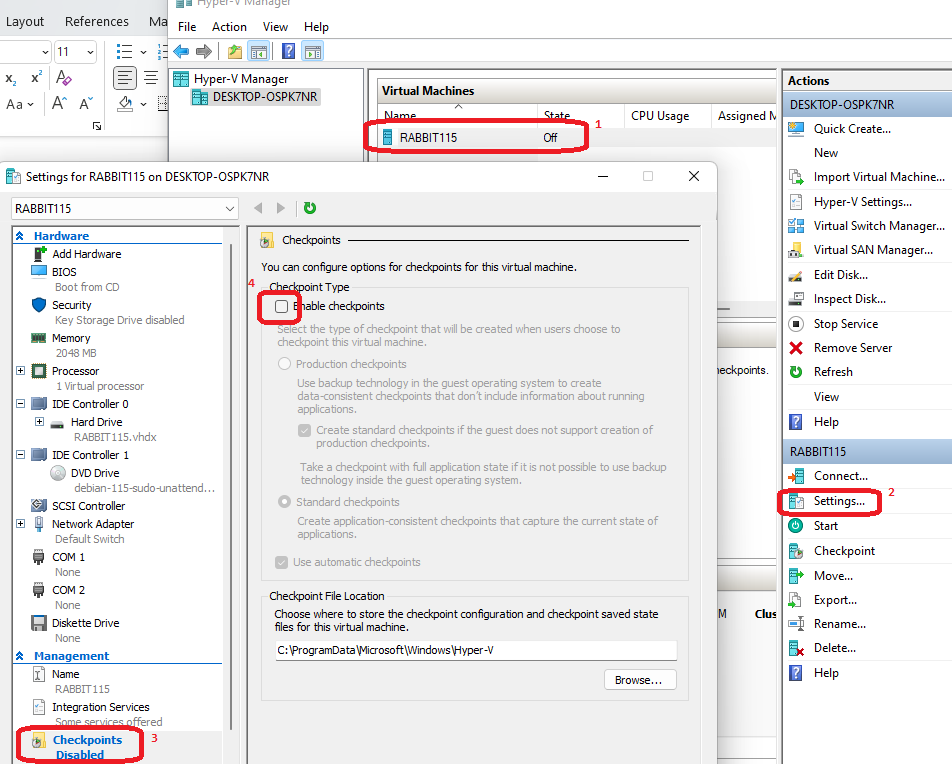Open Virtual SAN Manager
Screen dimensions: 952x764
pos(873,250)
